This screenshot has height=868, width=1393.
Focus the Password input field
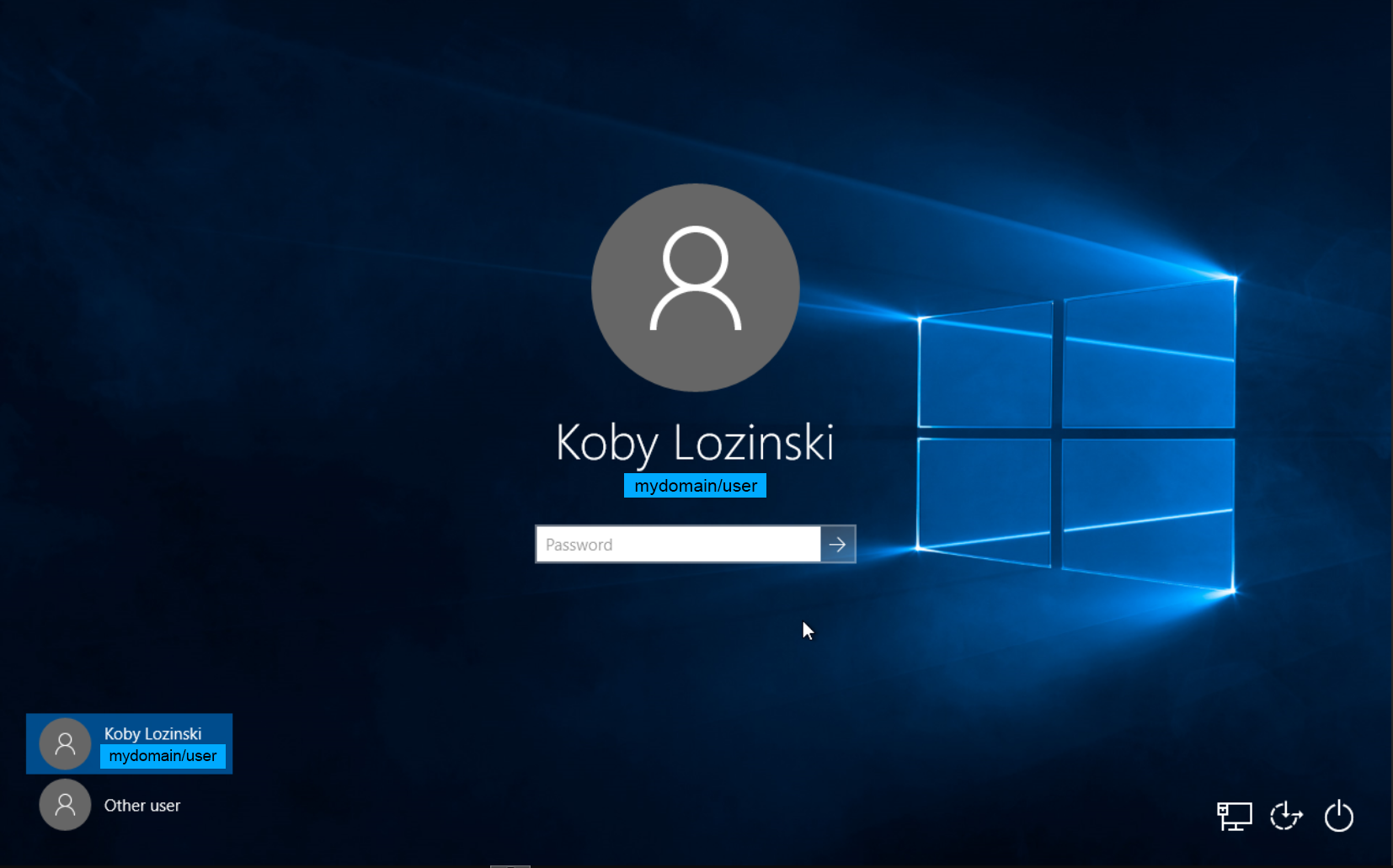pos(678,545)
